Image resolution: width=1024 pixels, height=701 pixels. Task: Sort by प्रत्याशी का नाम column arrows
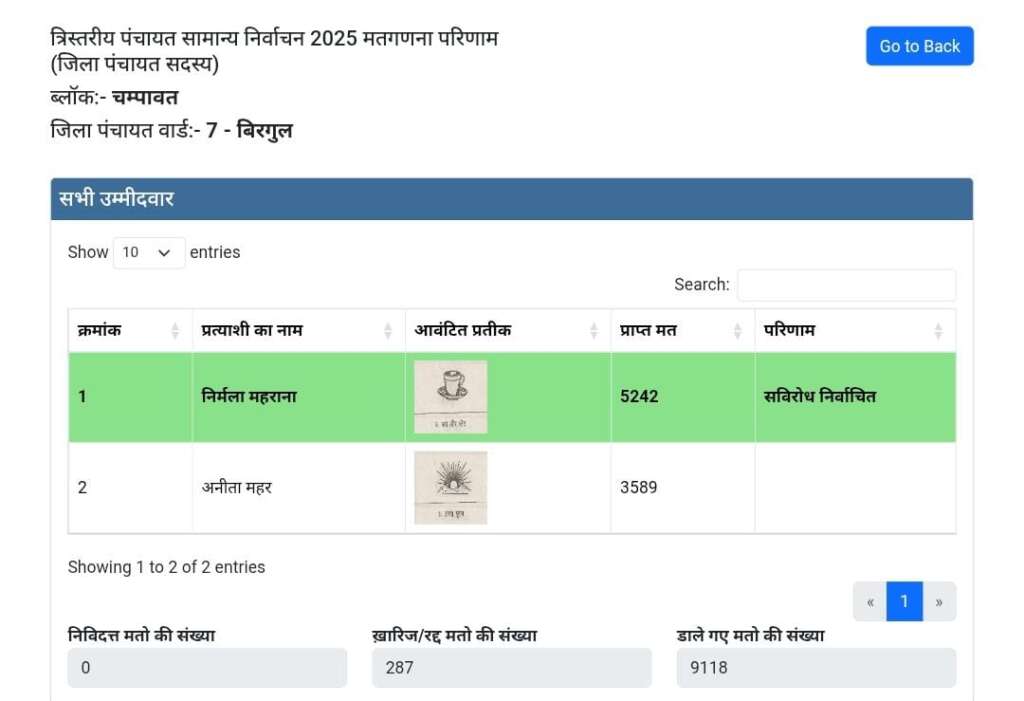click(388, 330)
